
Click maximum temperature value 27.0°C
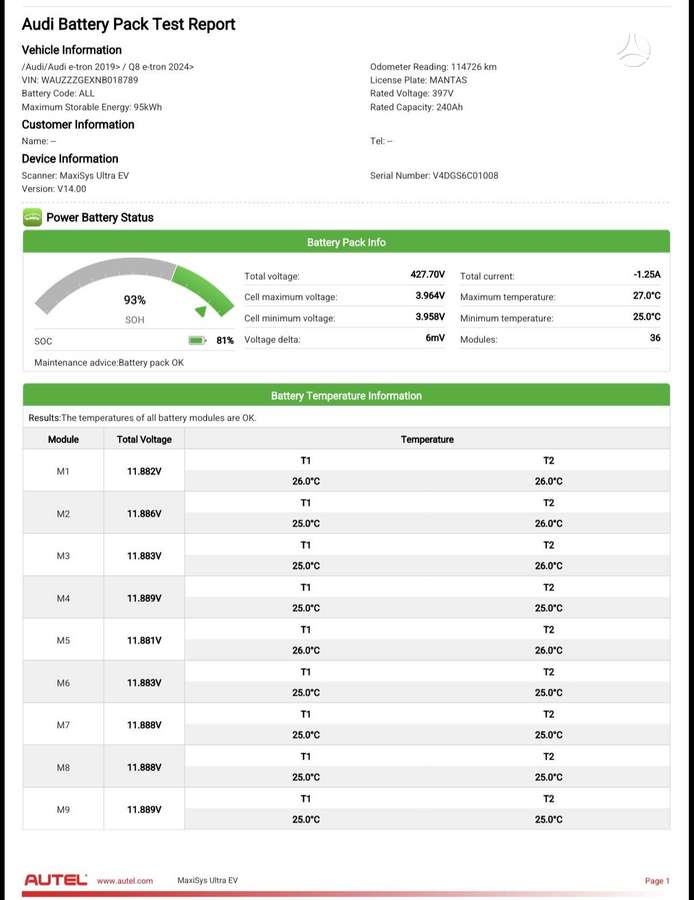pos(647,296)
